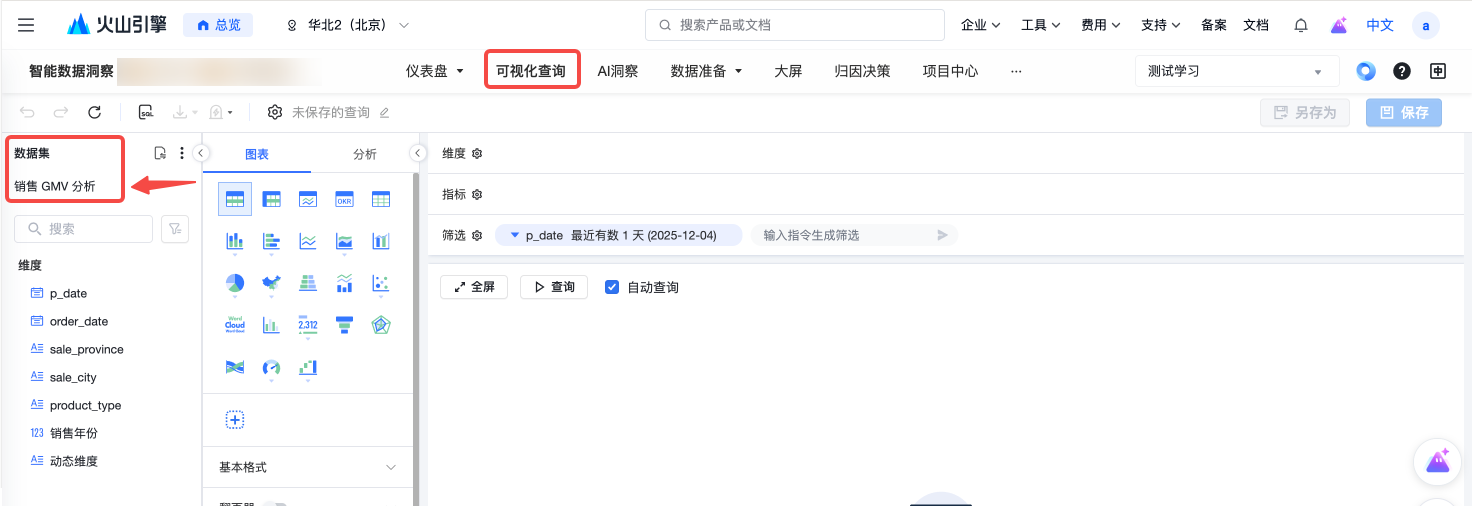Screen dimensions: 1472x506
Task: Open the 数据准备 menu
Action: 706,71
